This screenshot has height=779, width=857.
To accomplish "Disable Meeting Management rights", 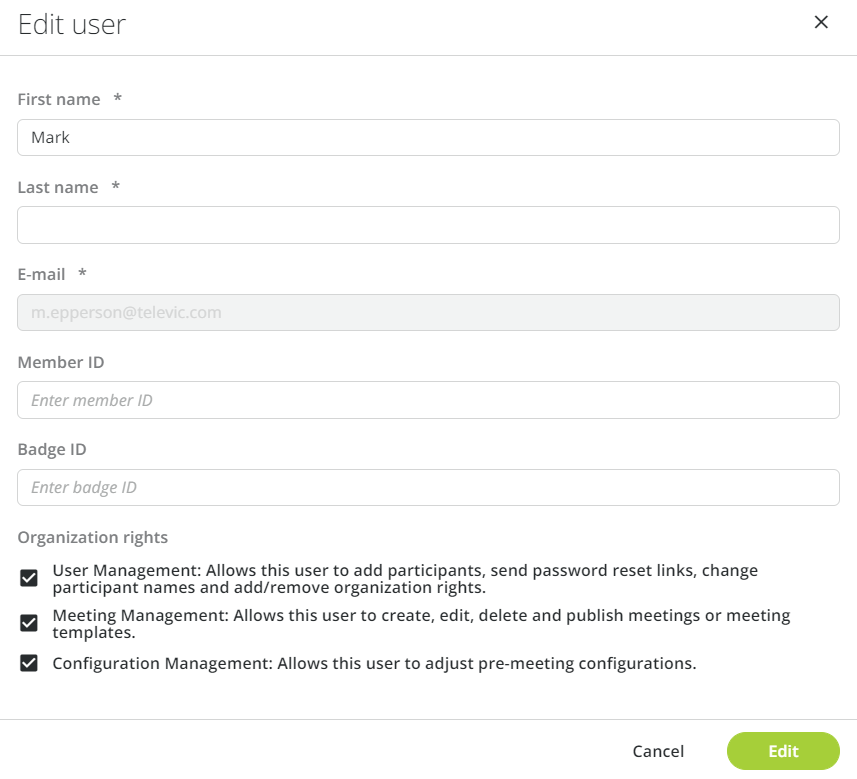I will click(28, 622).
